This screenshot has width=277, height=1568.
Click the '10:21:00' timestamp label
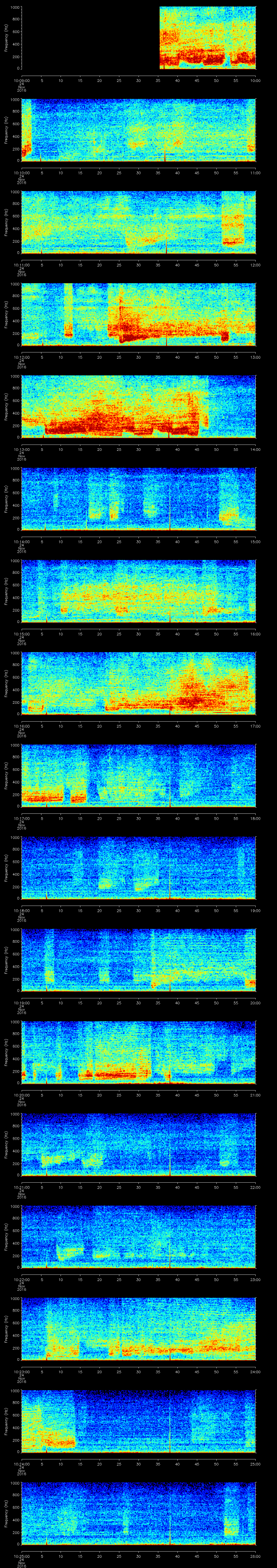[21, 1187]
